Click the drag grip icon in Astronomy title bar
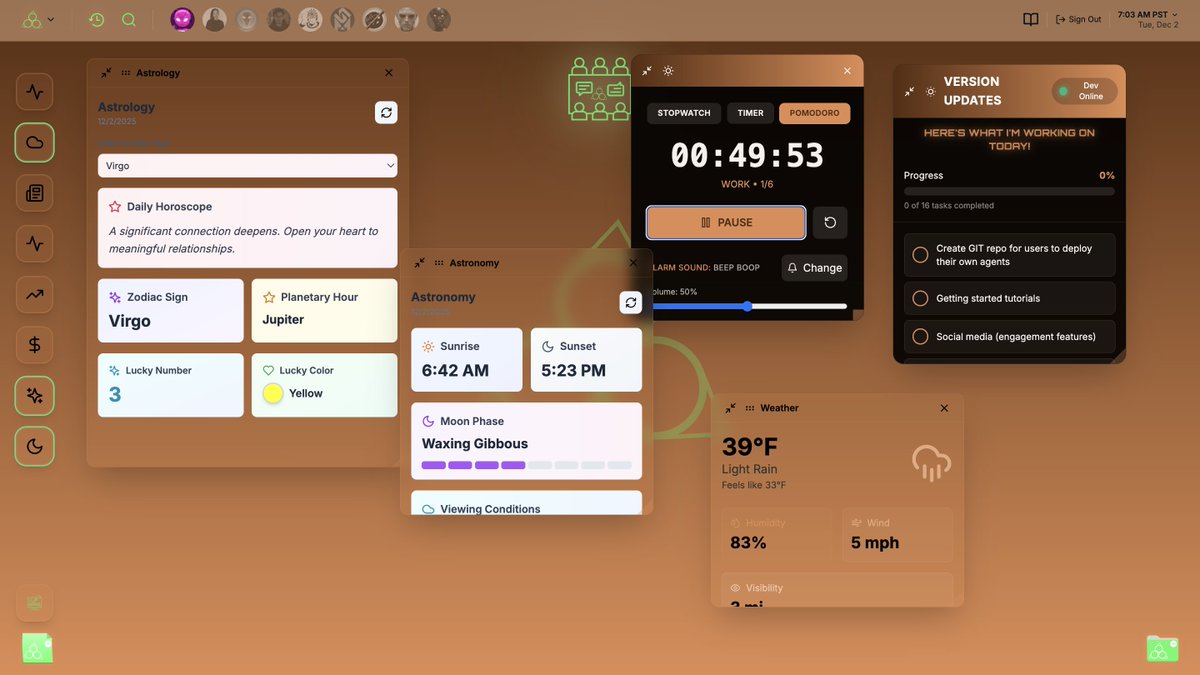Viewport: 1200px width, 675px height. pos(440,263)
